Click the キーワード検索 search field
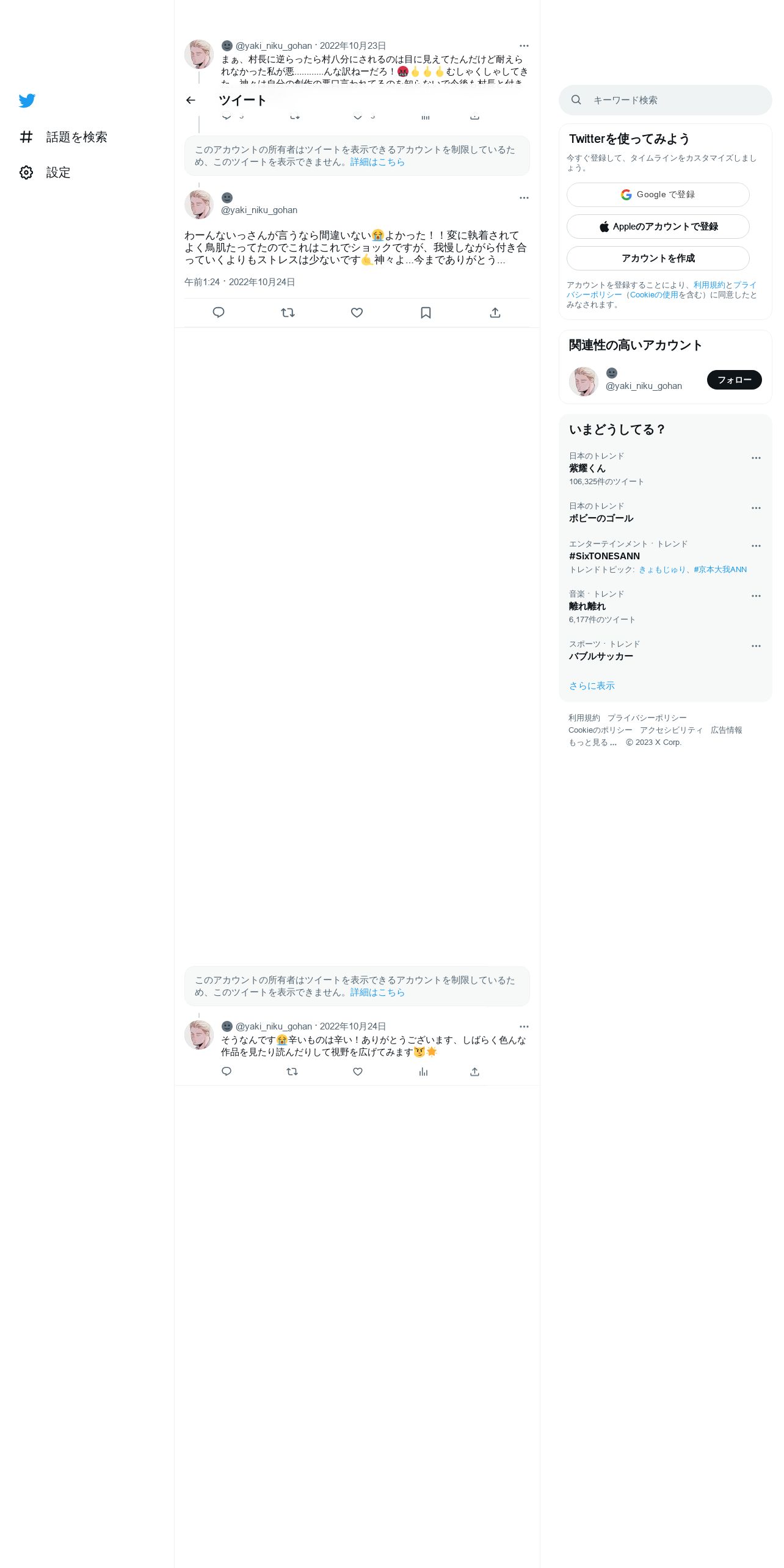 pyautogui.click(x=666, y=100)
